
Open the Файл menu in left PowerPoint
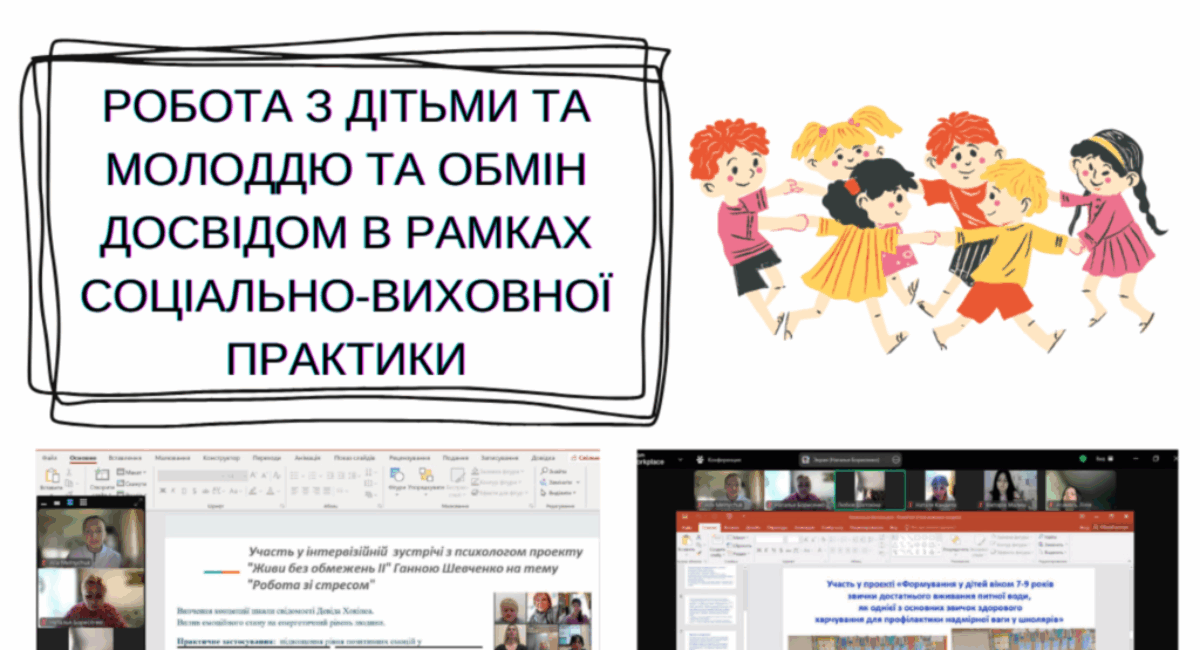50,455
